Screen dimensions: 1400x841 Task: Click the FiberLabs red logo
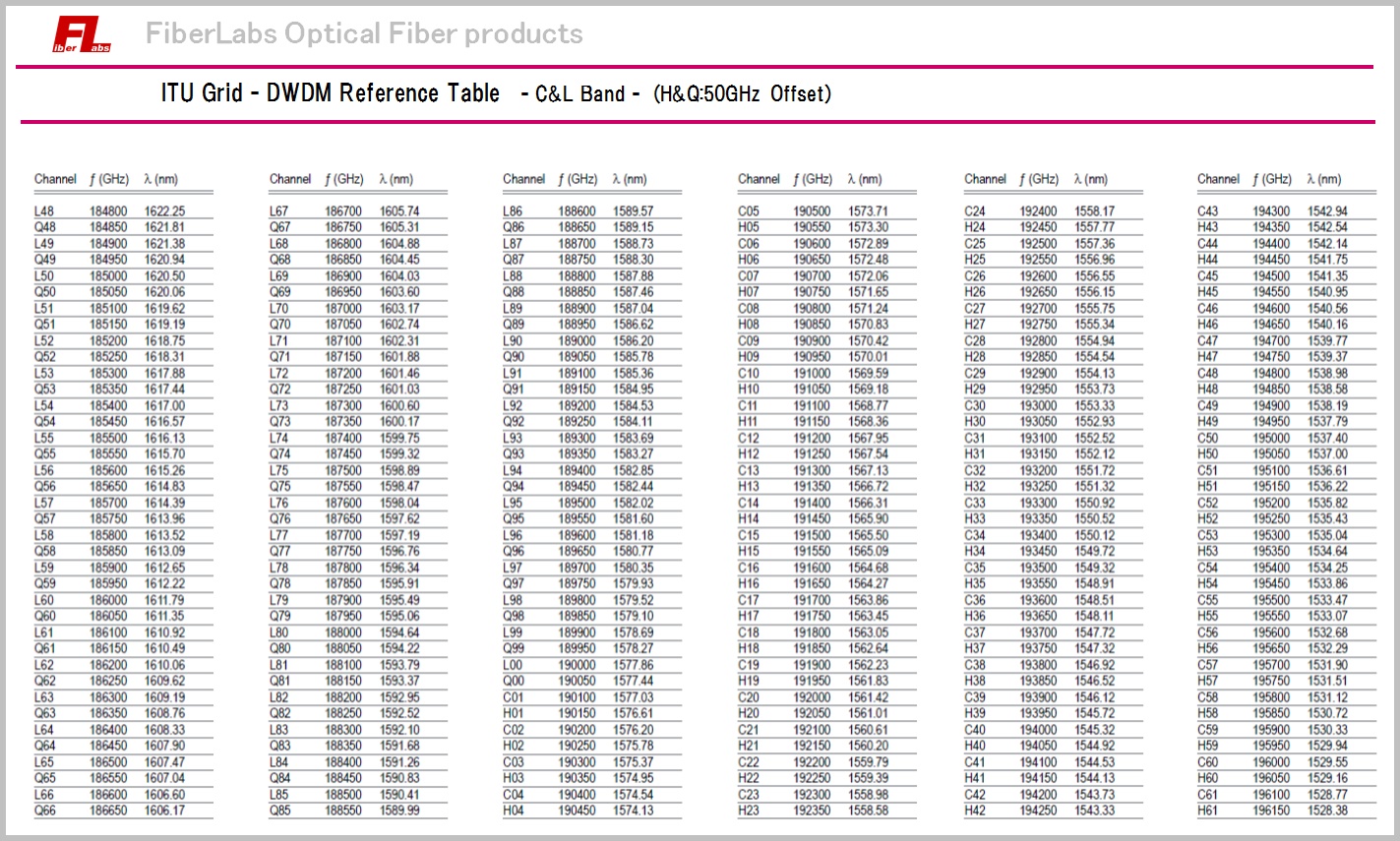click(x=82, y=34)
